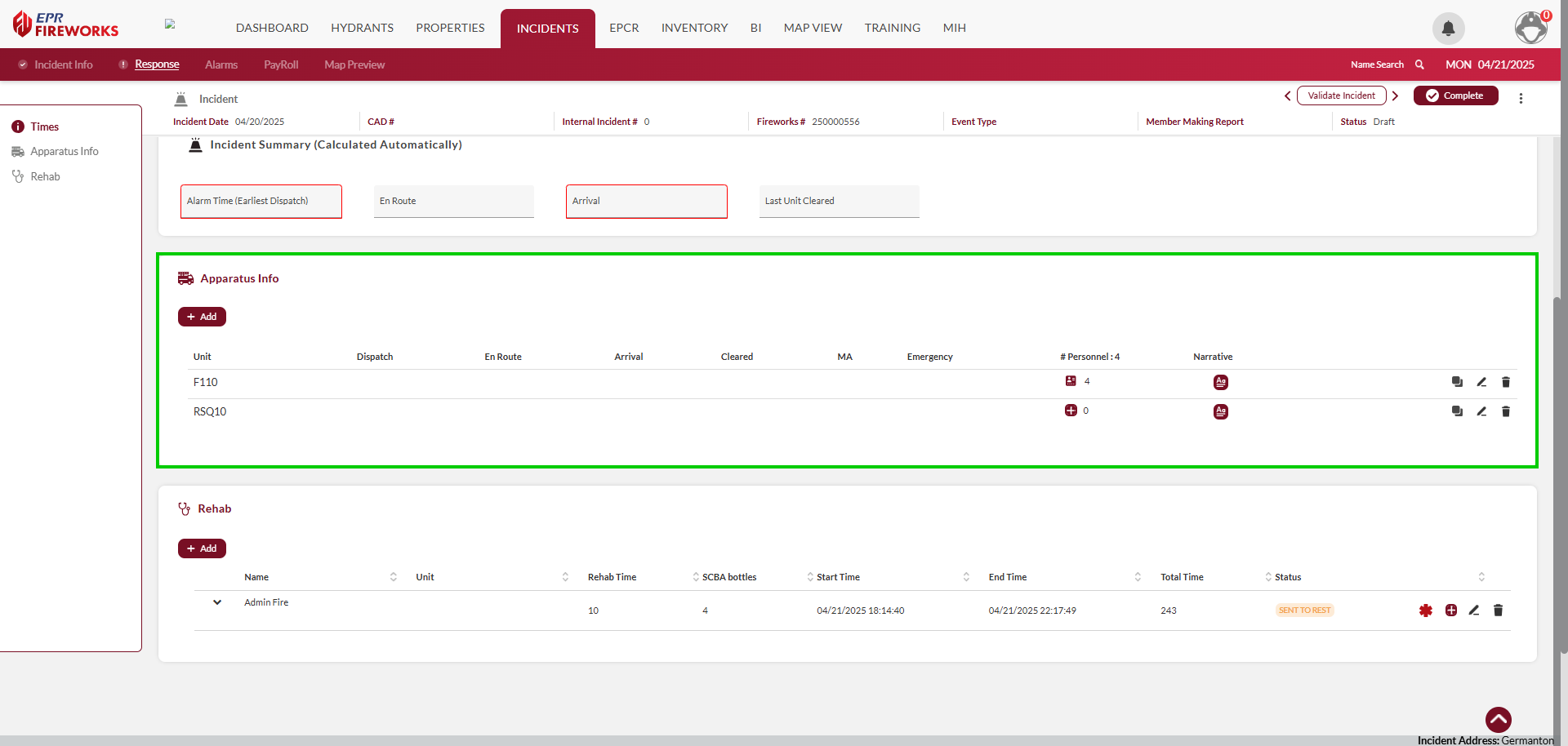This screenshot has width=1568, height=746.
Task: Click the scroll-to-top arrow button
Action: 1498,719
